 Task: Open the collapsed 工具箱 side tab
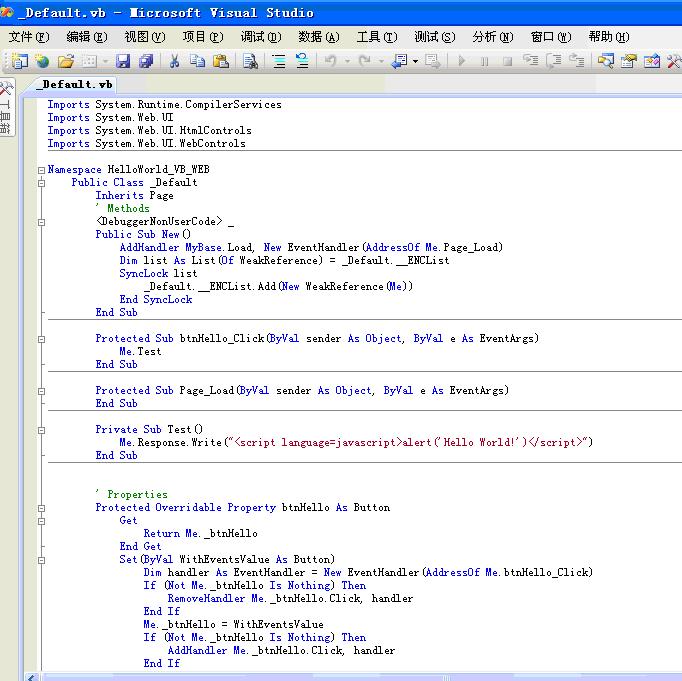7,107
